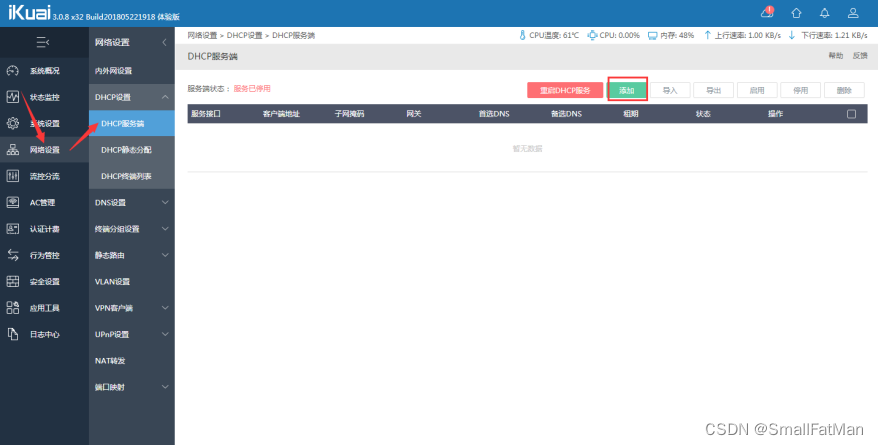The image size is (878, 445).
Task: Expand the VPN客户端 section
Action: [x=165, y=308]
